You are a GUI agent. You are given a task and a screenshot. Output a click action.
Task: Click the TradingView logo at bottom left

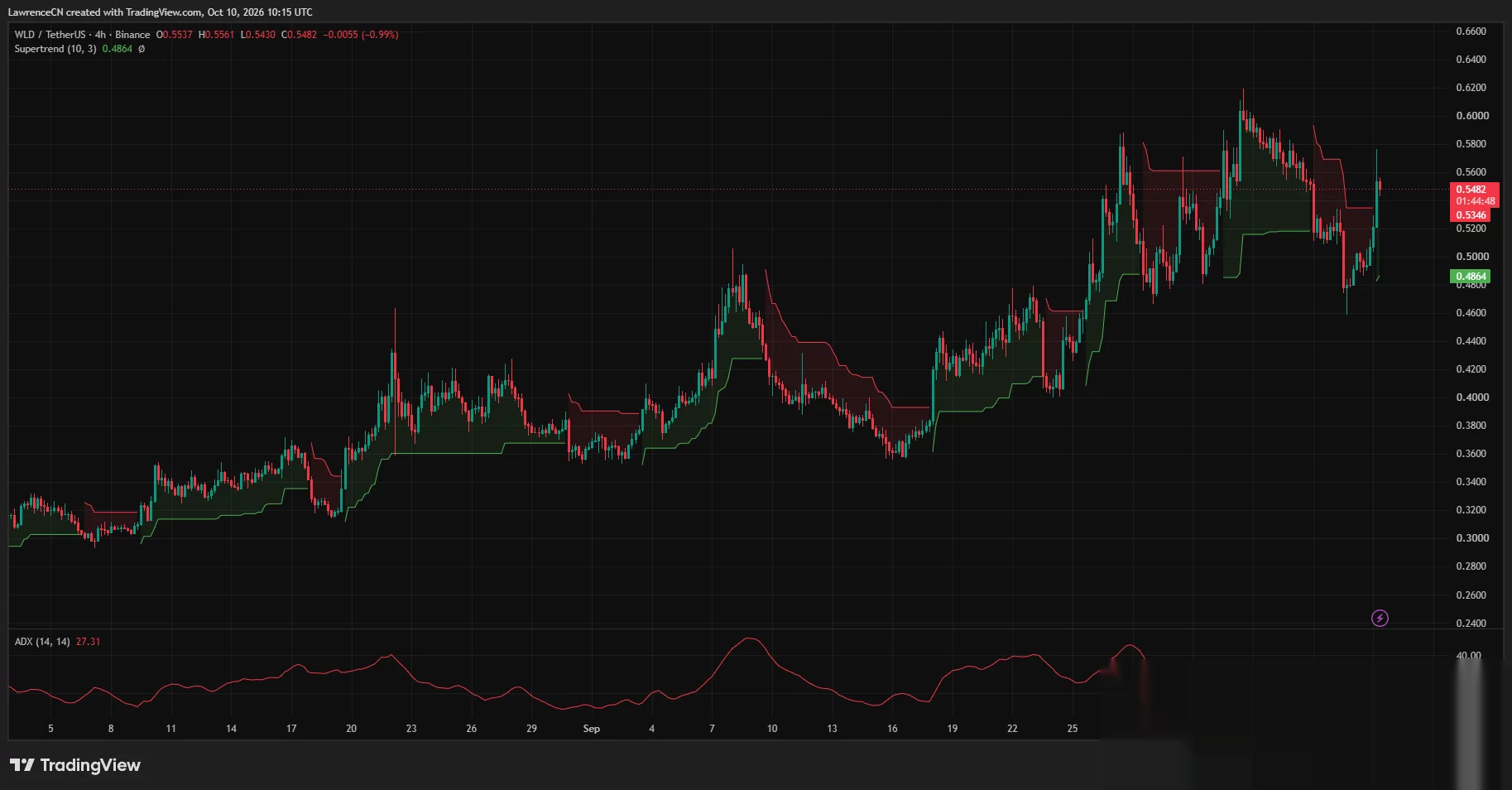tap(75, 765)
